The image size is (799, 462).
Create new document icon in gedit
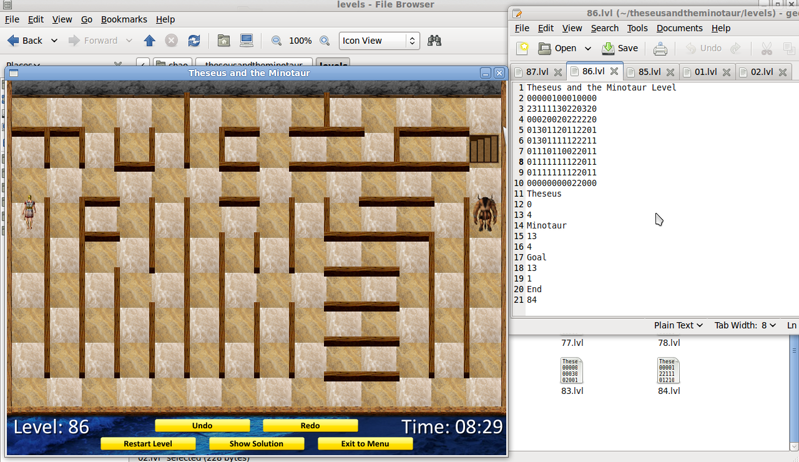point(522,48)
